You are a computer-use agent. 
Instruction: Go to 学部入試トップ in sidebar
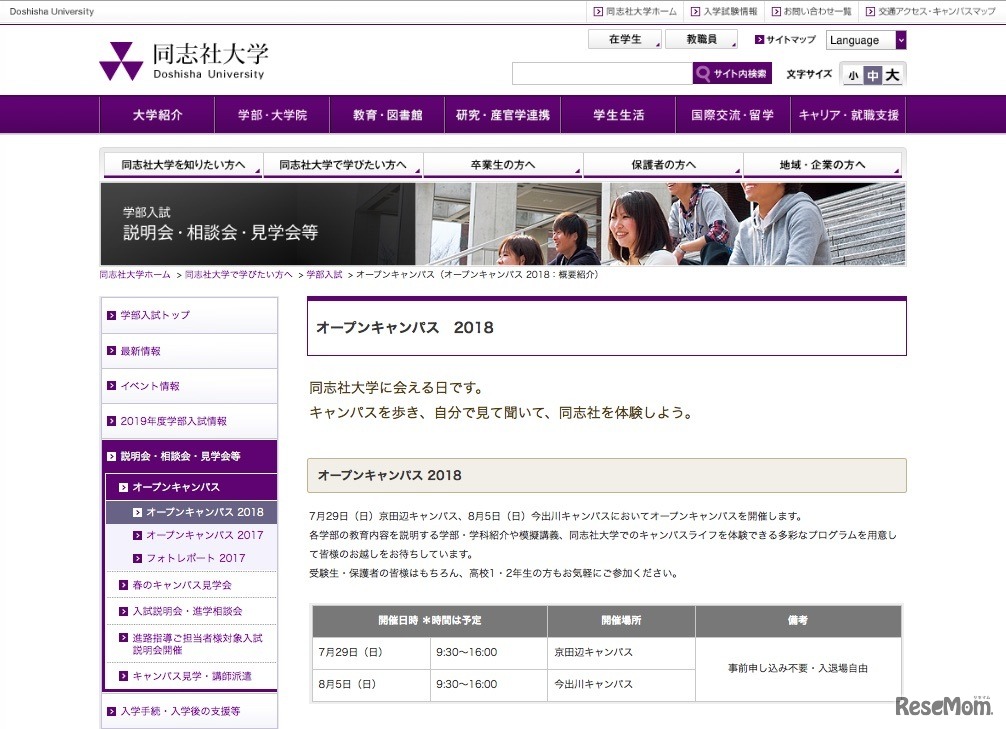coord(155,315)
